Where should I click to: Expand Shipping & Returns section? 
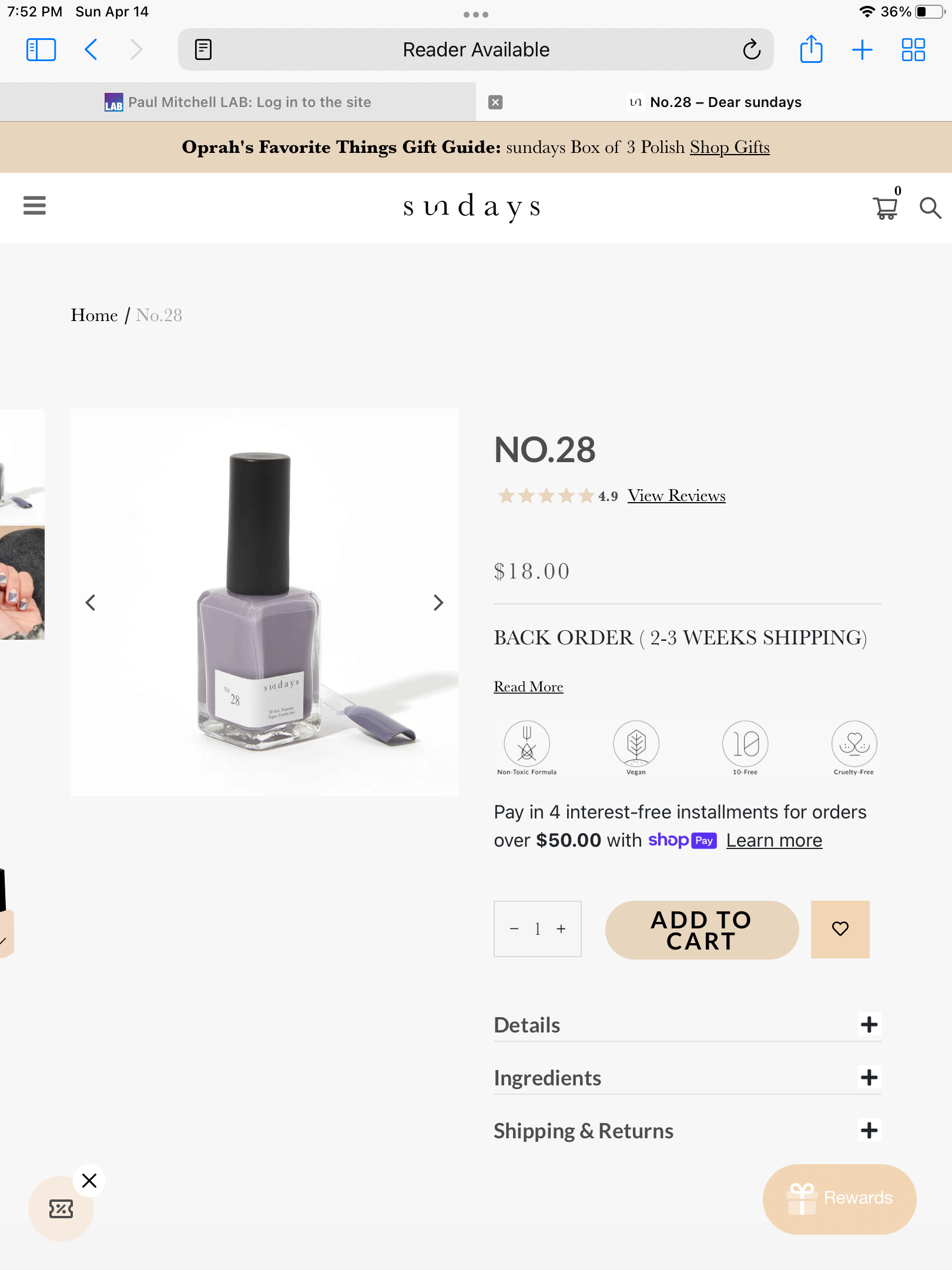click(x=869, y=1130)
